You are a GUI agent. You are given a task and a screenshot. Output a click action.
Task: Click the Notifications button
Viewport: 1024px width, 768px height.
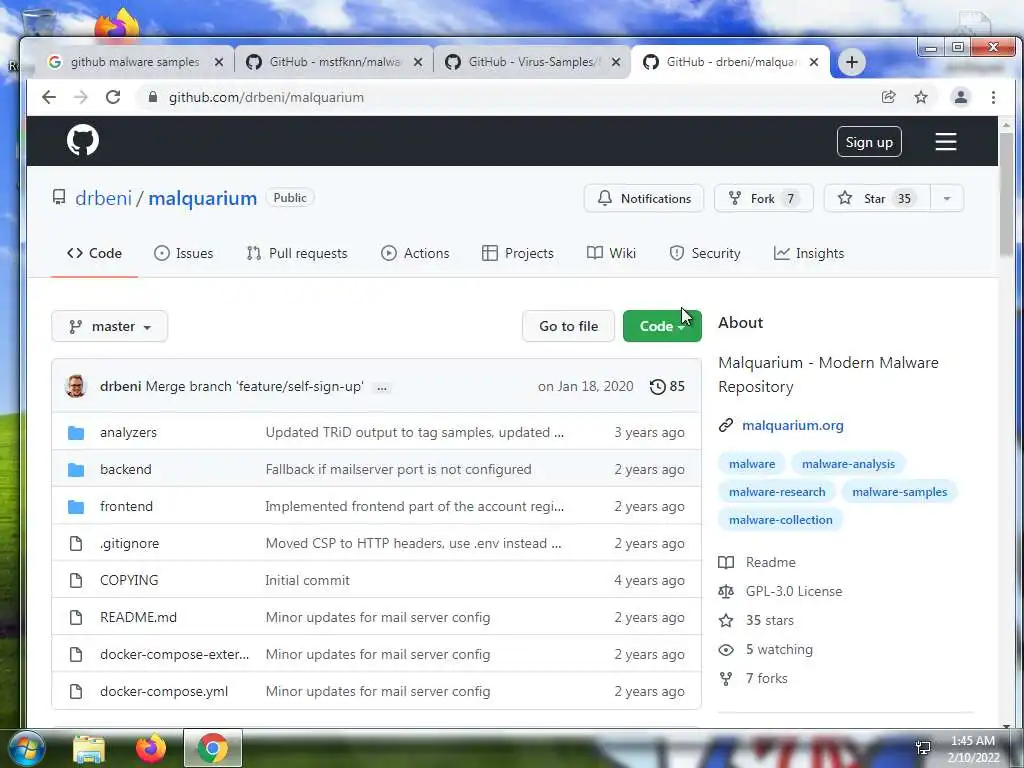pyautogui.click(x=644, y=199)
